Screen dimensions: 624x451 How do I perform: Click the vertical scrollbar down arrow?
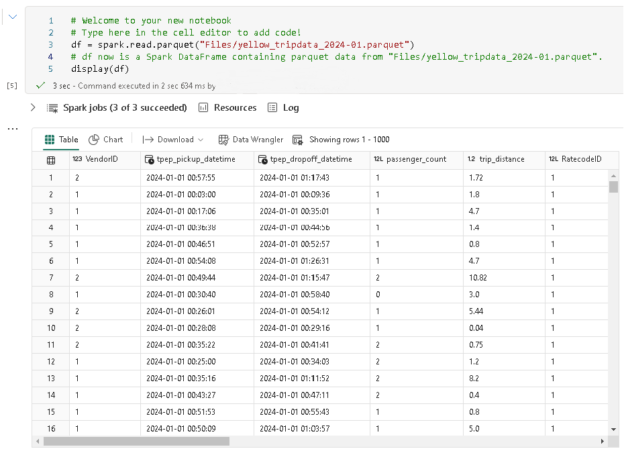click(613, 429)
